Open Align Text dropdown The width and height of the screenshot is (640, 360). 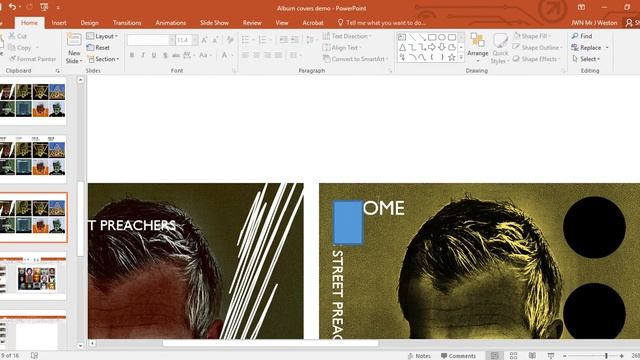342,47
